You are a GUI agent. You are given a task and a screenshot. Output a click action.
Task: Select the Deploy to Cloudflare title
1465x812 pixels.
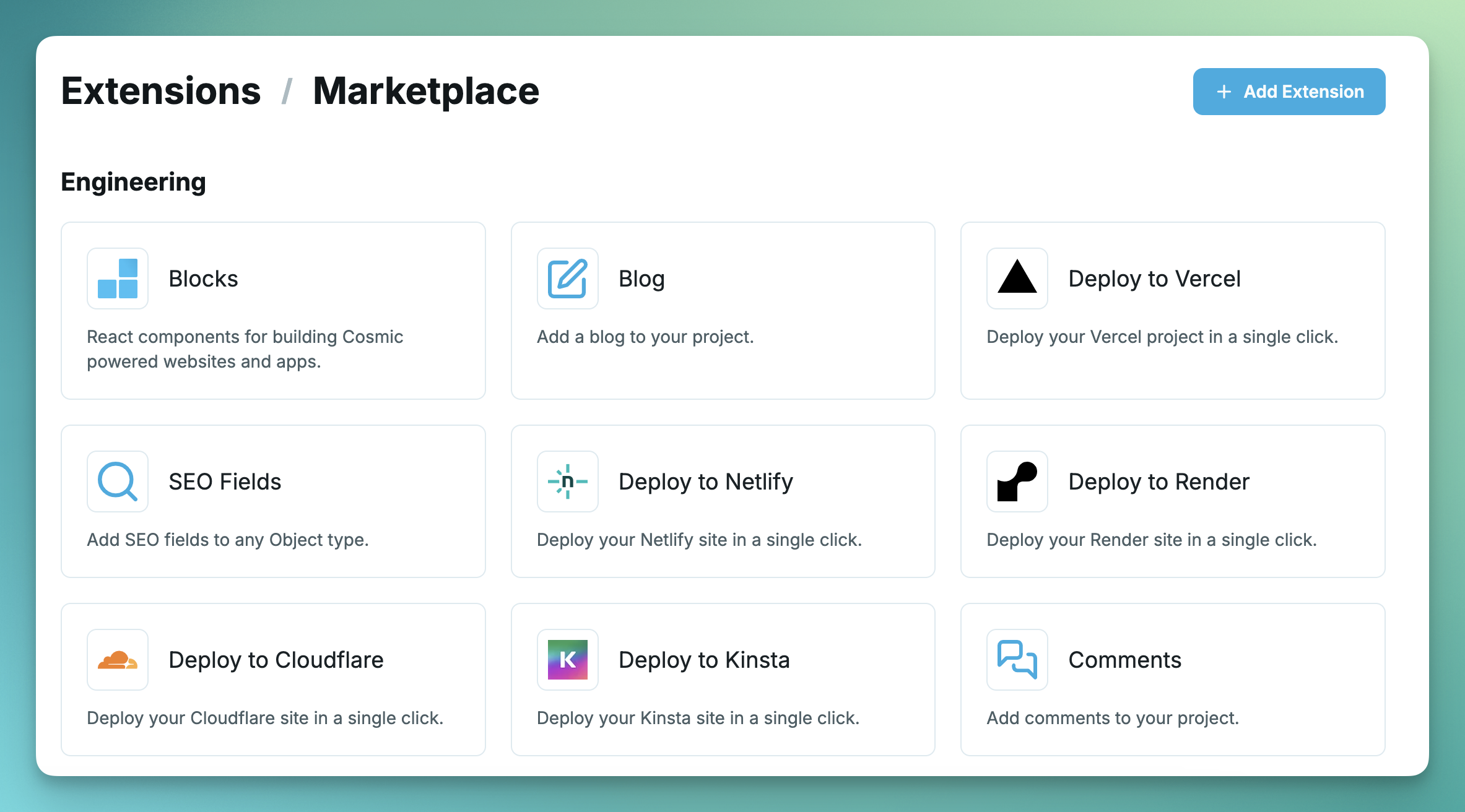point(276,660)
